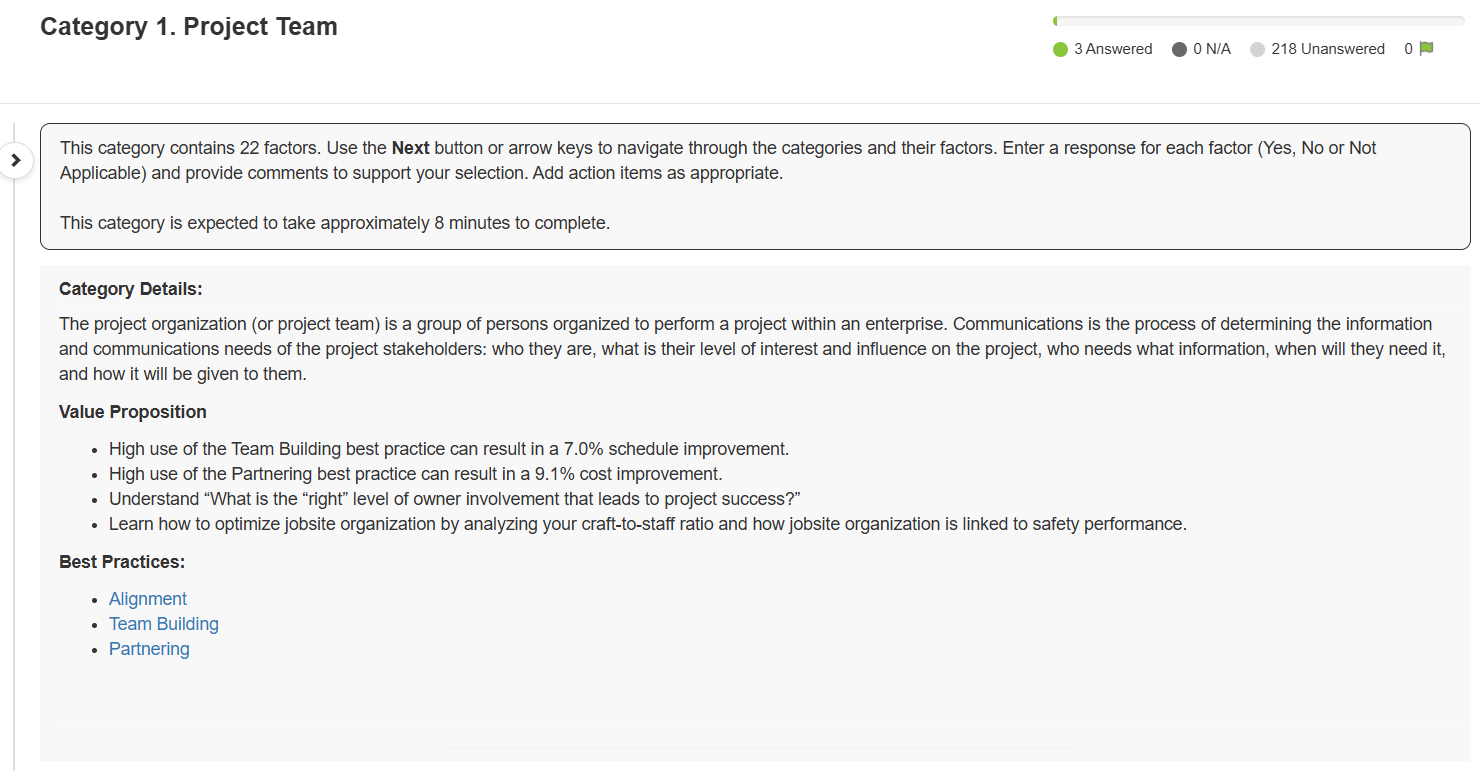Follow the Partnering best practice link
Image resolution: width=1480 pixels, height=771 pixels.
point(149,649)
